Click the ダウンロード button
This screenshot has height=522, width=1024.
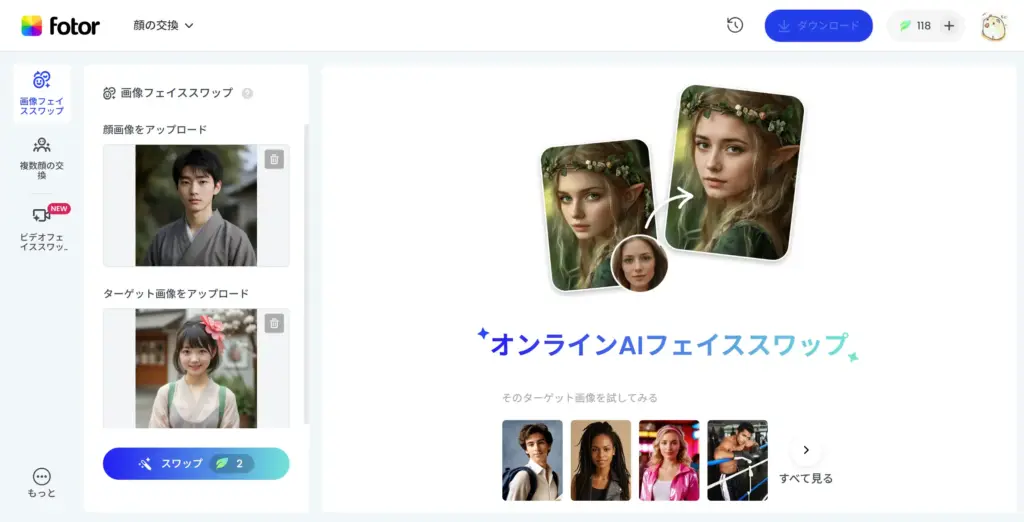(x=818, y=25)
